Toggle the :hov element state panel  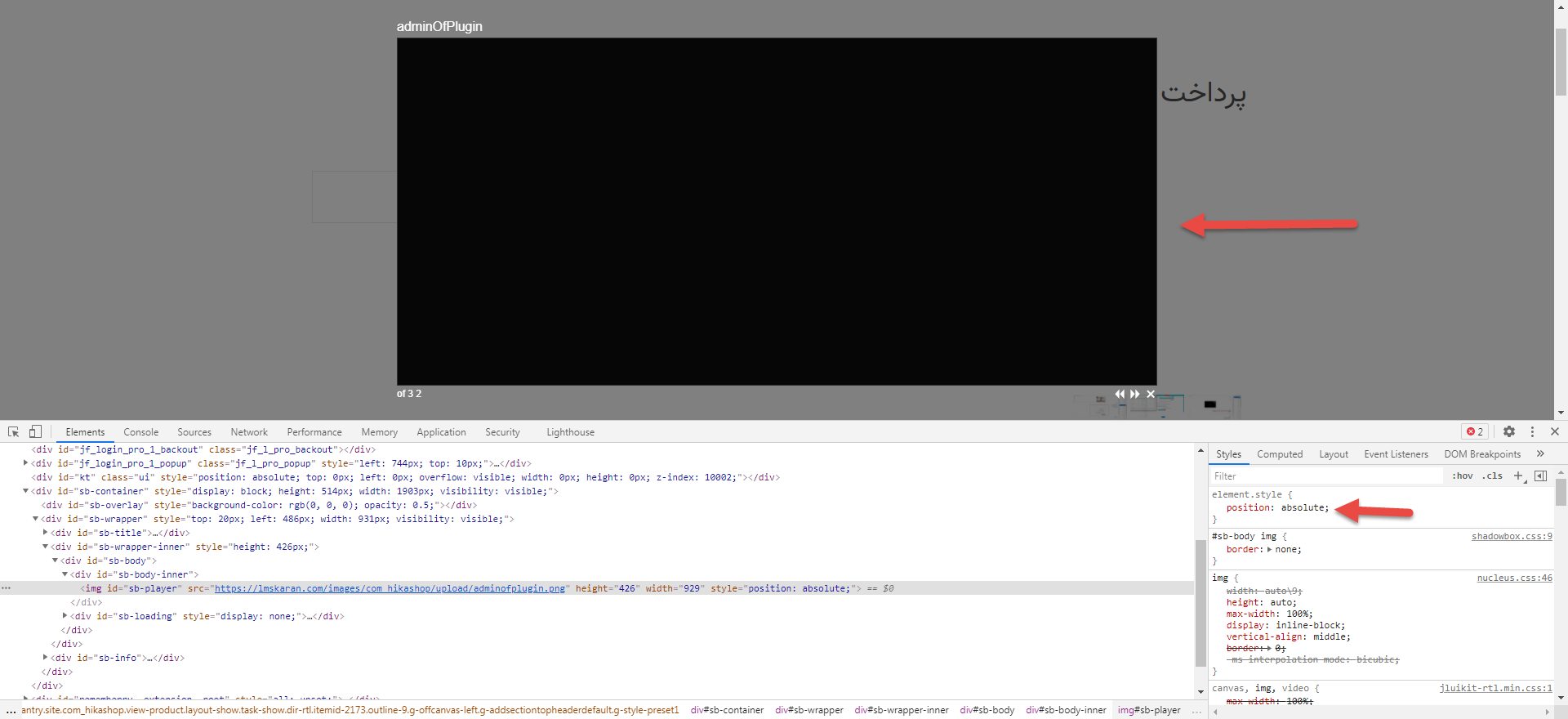(1463, 476)
